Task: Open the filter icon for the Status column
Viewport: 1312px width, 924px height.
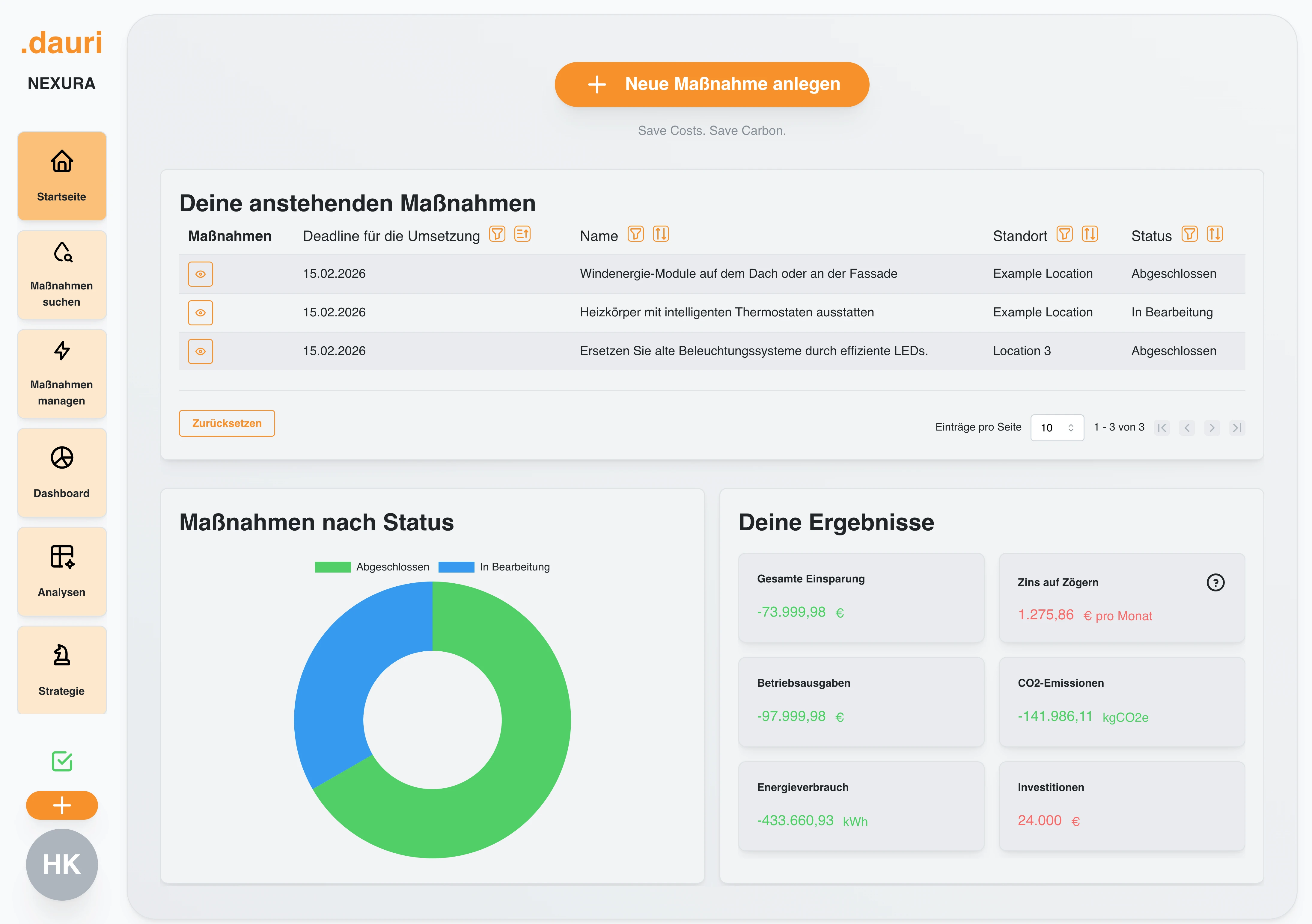Action: click(x=1189, y=234)
